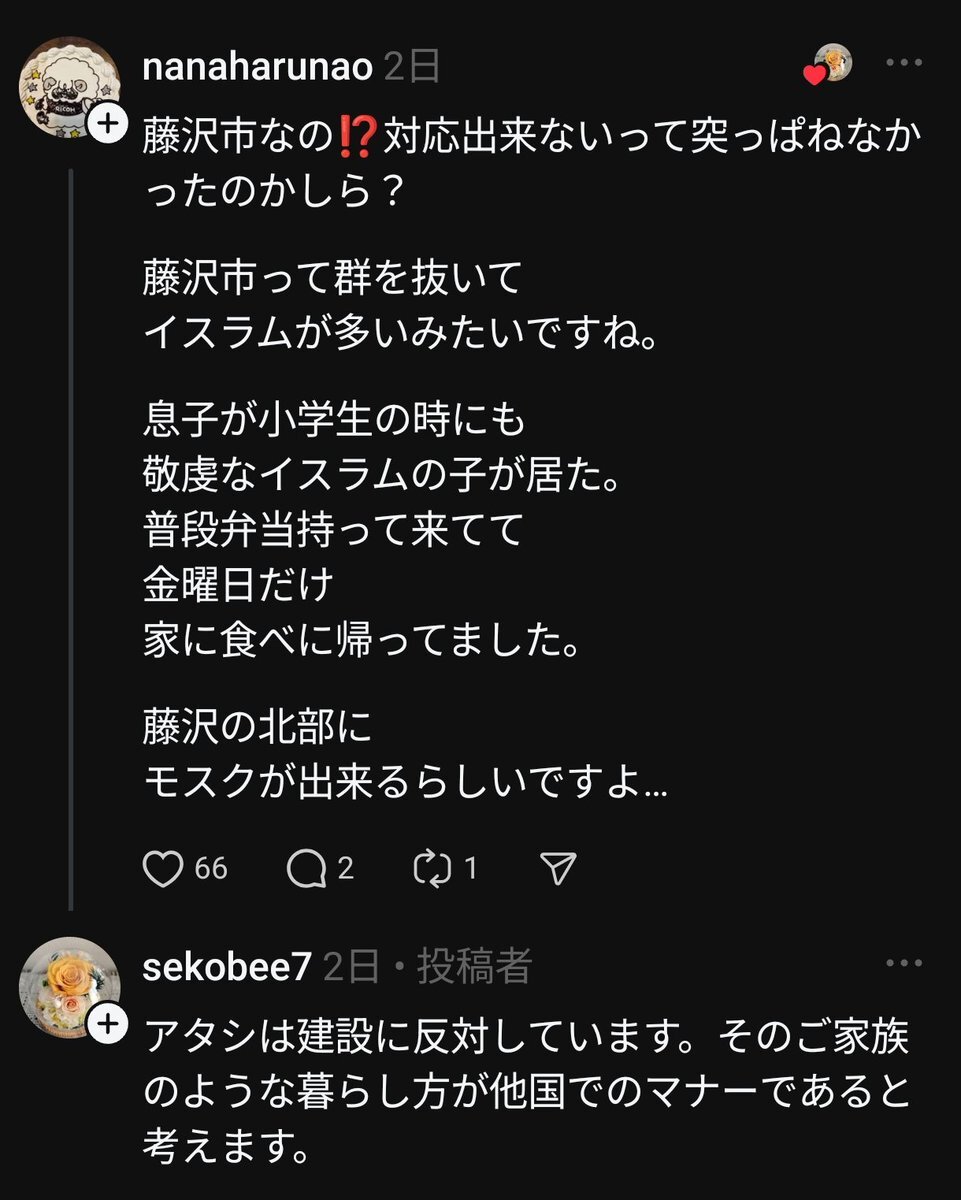Image resolution: width=961 pixels, height=1200 pixels.
Task: Tap the repost count of 1
Action: [470, 869]
